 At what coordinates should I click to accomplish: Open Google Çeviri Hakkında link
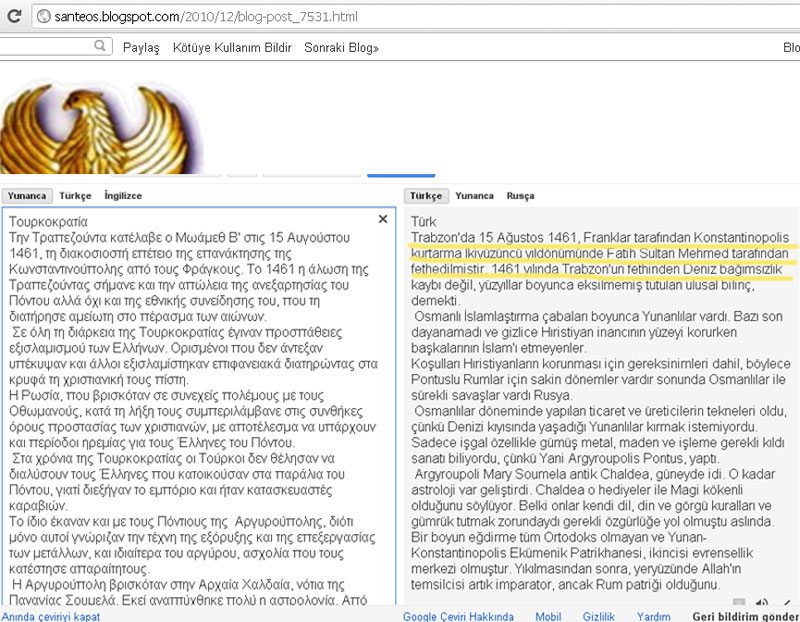(458, 616)
